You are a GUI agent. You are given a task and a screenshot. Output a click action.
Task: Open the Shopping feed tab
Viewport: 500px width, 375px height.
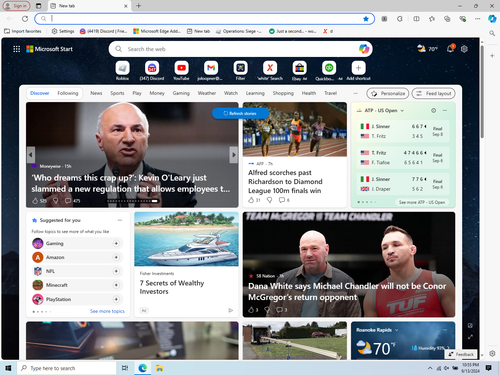coord(283,93)
